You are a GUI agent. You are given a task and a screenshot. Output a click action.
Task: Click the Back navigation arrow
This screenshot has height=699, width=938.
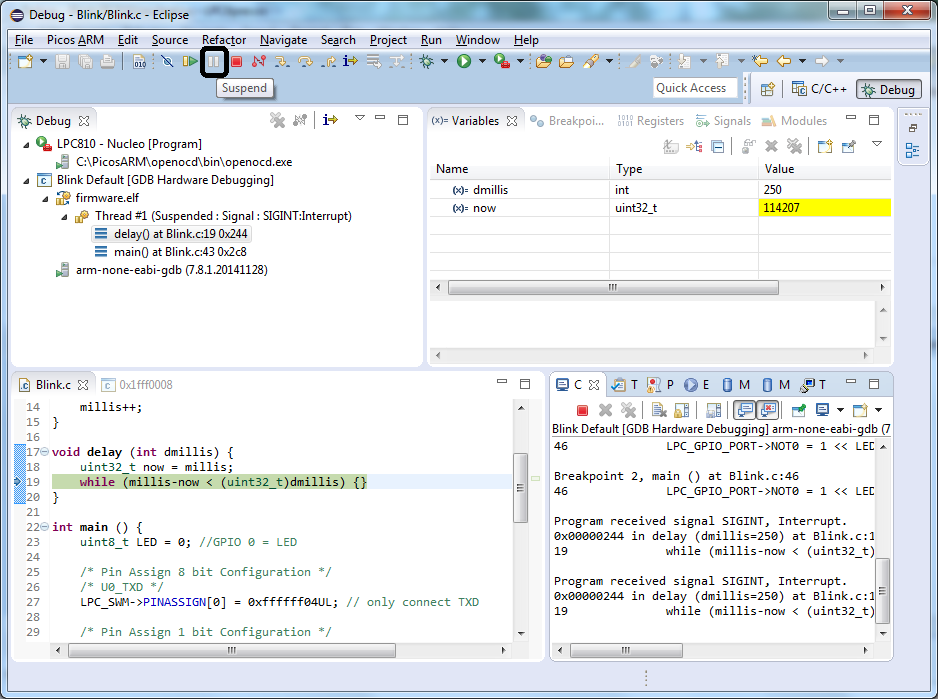(784, 61)
